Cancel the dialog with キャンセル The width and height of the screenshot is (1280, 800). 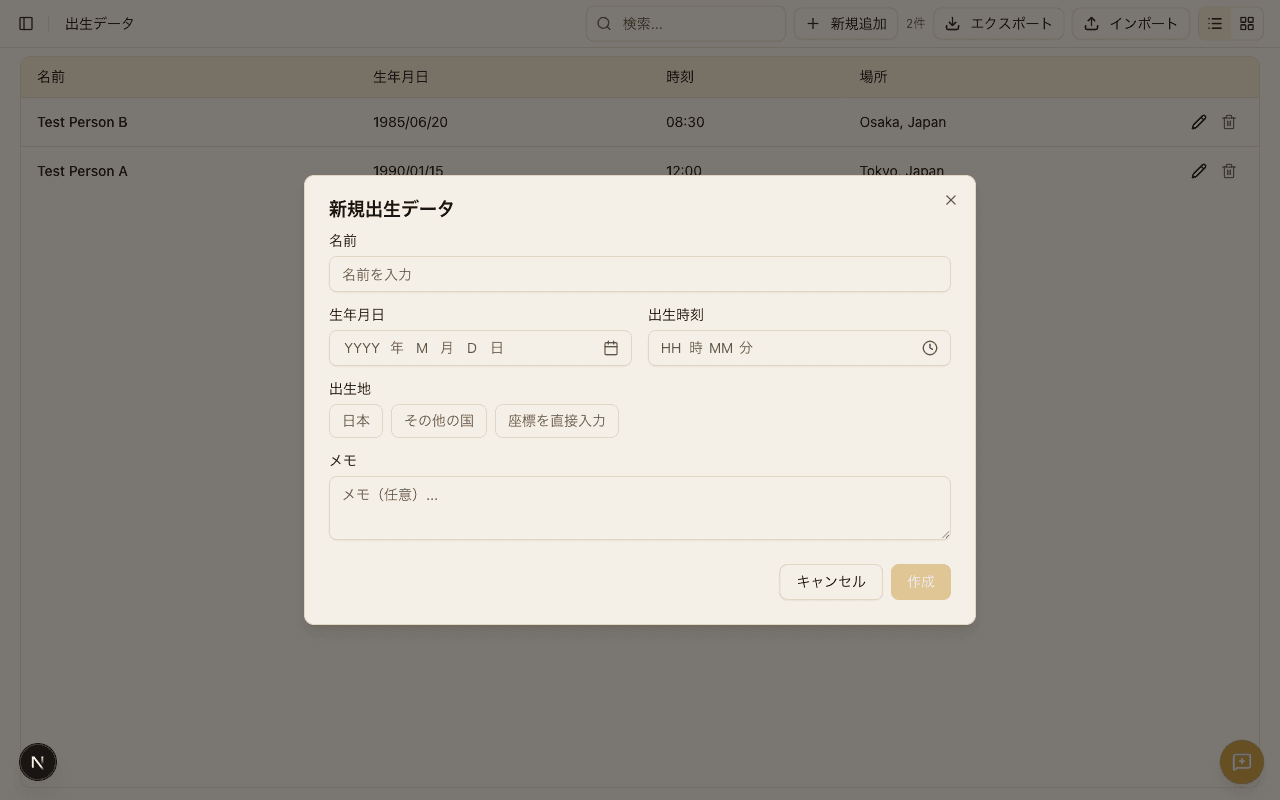831,581
